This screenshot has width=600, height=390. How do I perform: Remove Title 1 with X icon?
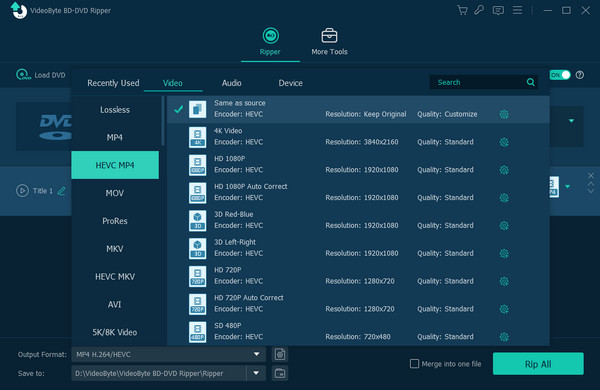point(591,175)
